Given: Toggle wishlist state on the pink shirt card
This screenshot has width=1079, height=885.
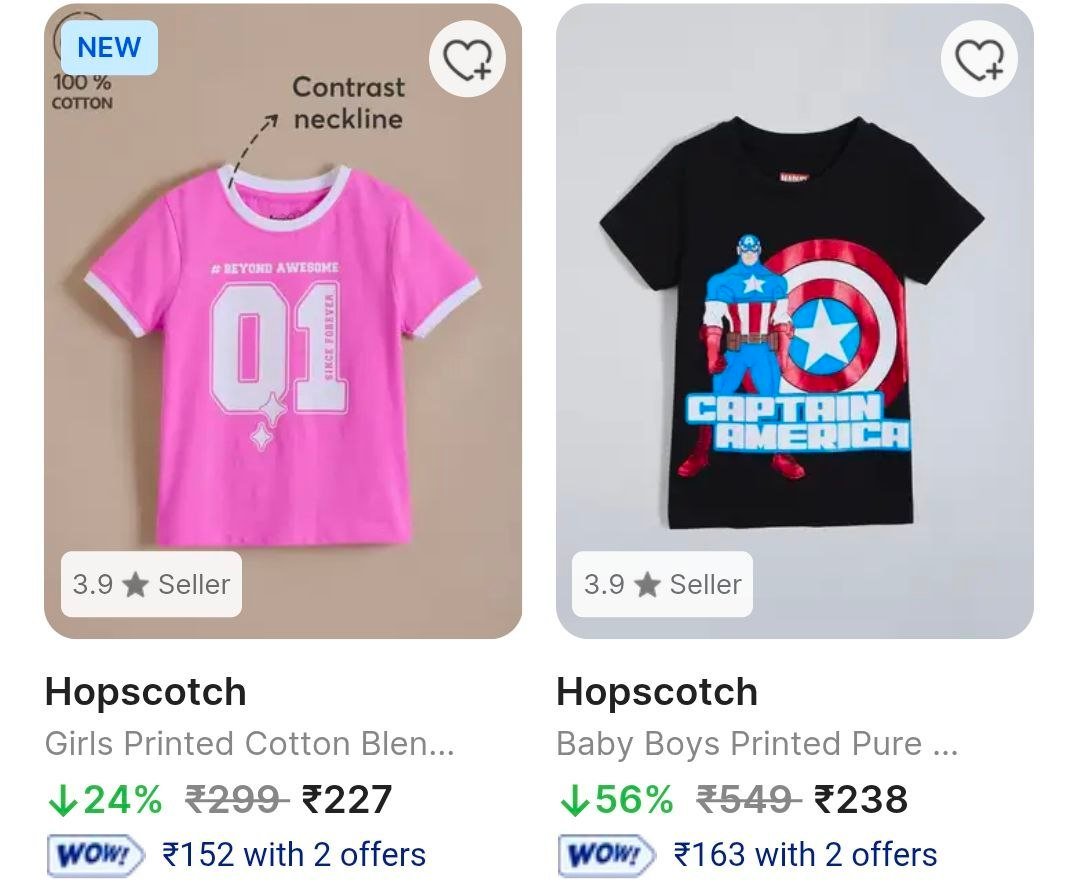Looking at the screenshot, I should (x=468, y=58).
